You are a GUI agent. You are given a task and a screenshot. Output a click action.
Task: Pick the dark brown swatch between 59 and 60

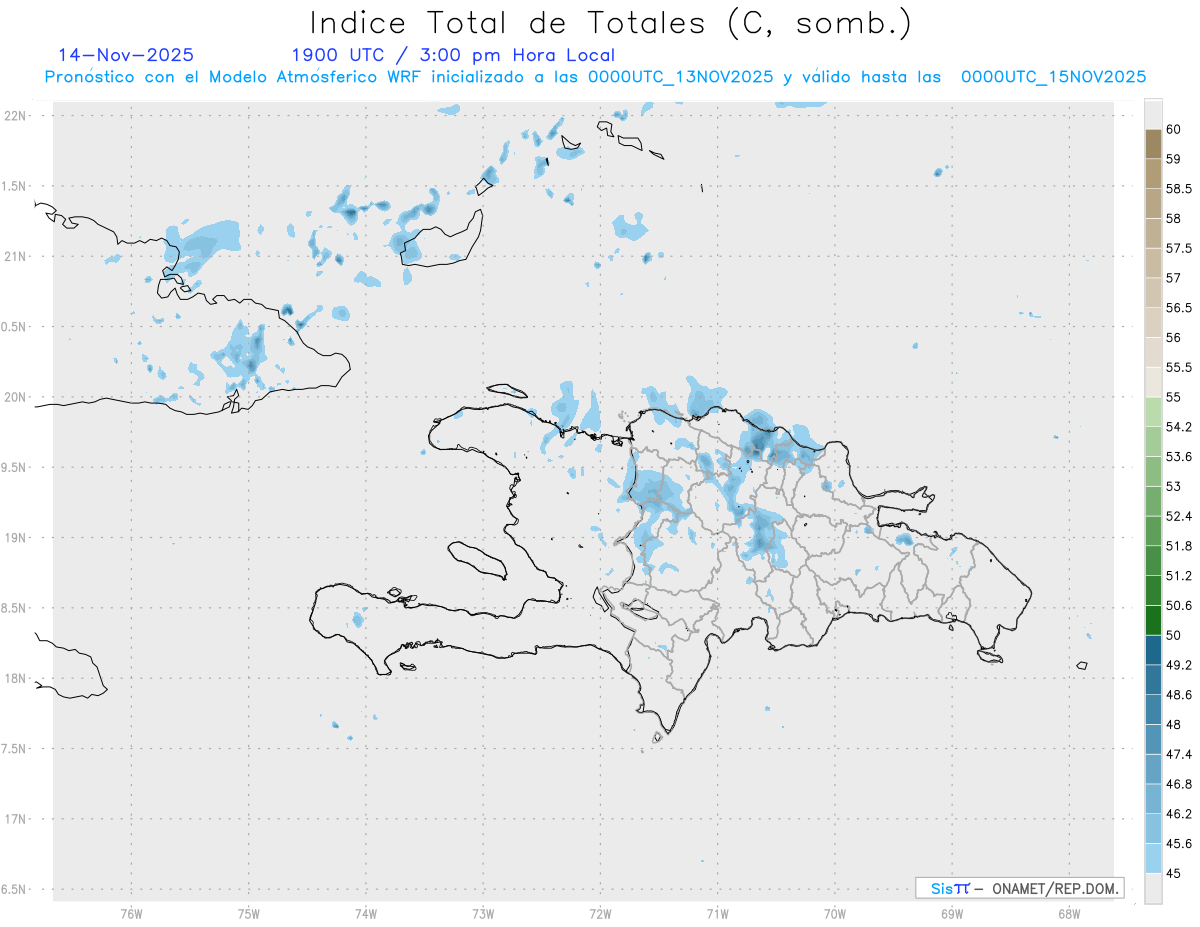click(1153, 144)
